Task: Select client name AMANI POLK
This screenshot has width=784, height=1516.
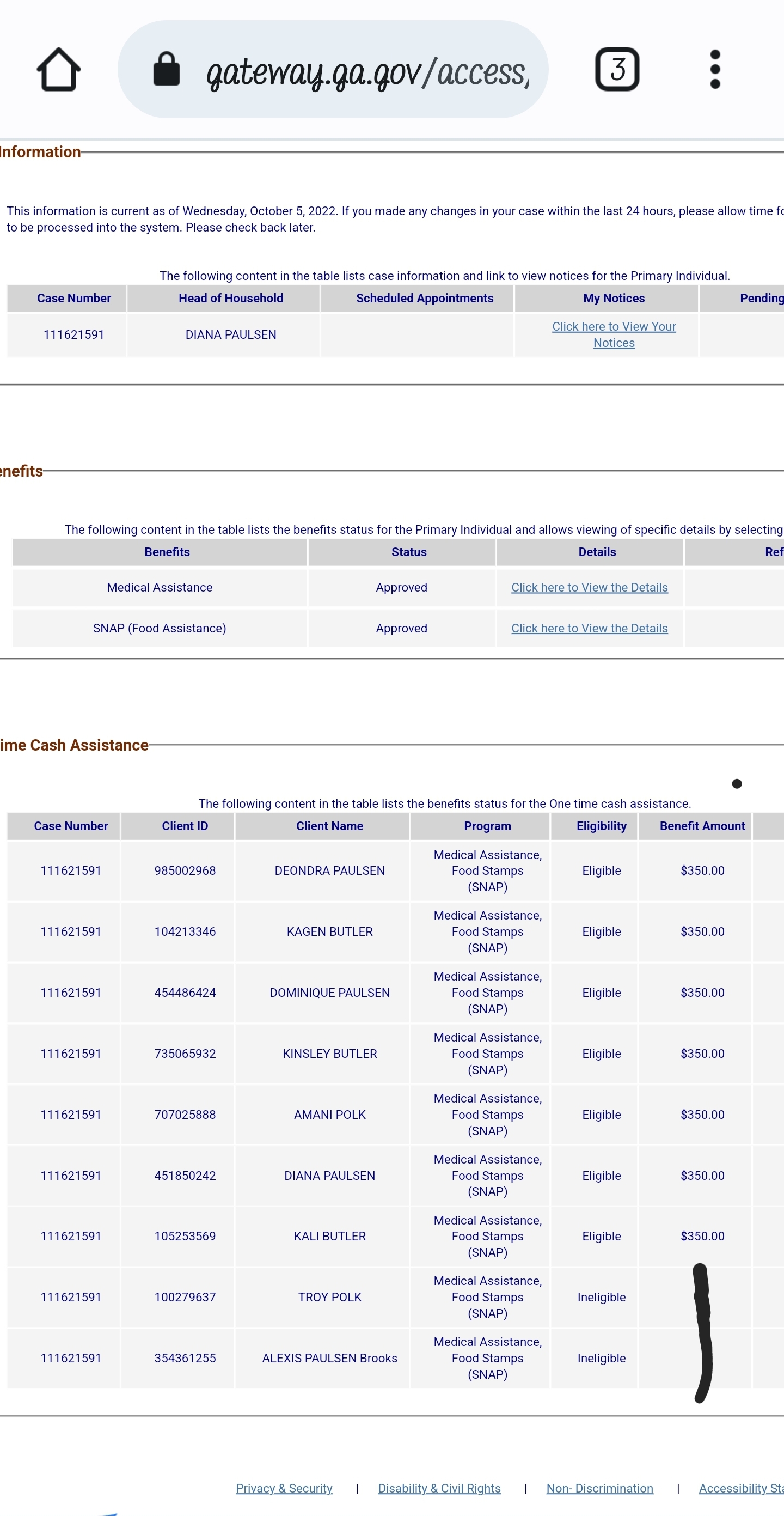Action: pyautogui.click(x=329, y=1115)
